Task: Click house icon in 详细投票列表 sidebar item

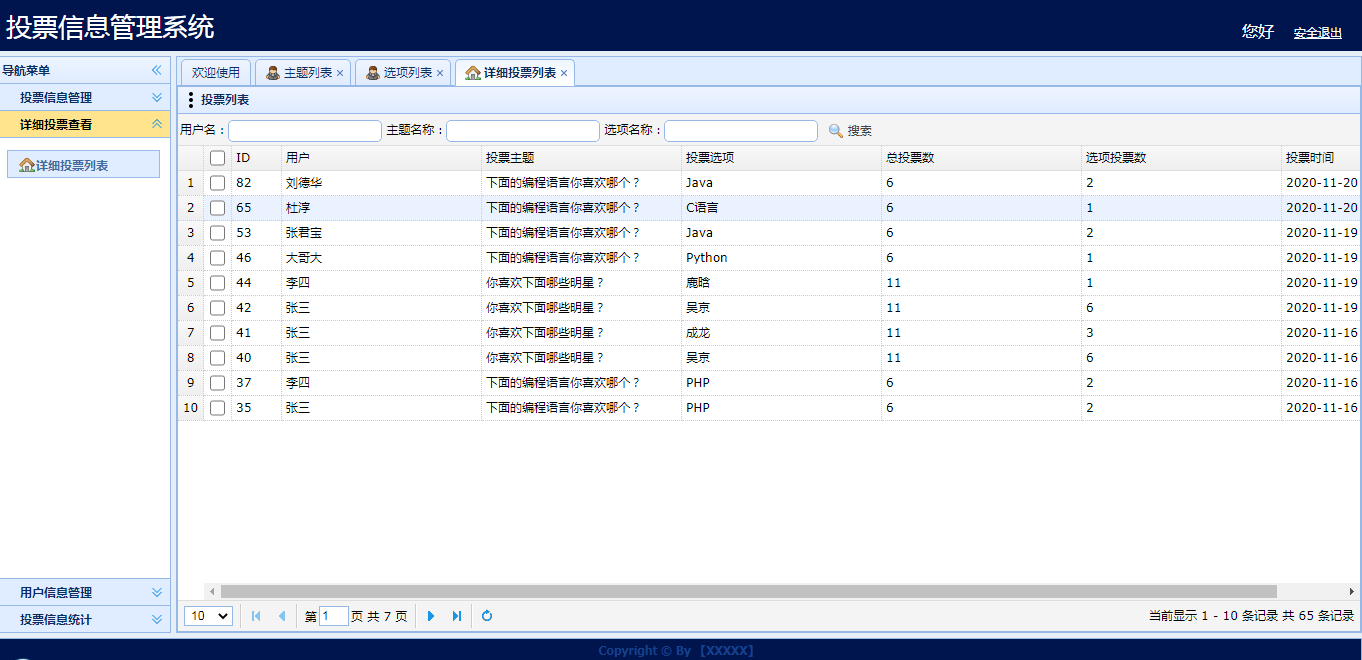Action: point(27,165)
